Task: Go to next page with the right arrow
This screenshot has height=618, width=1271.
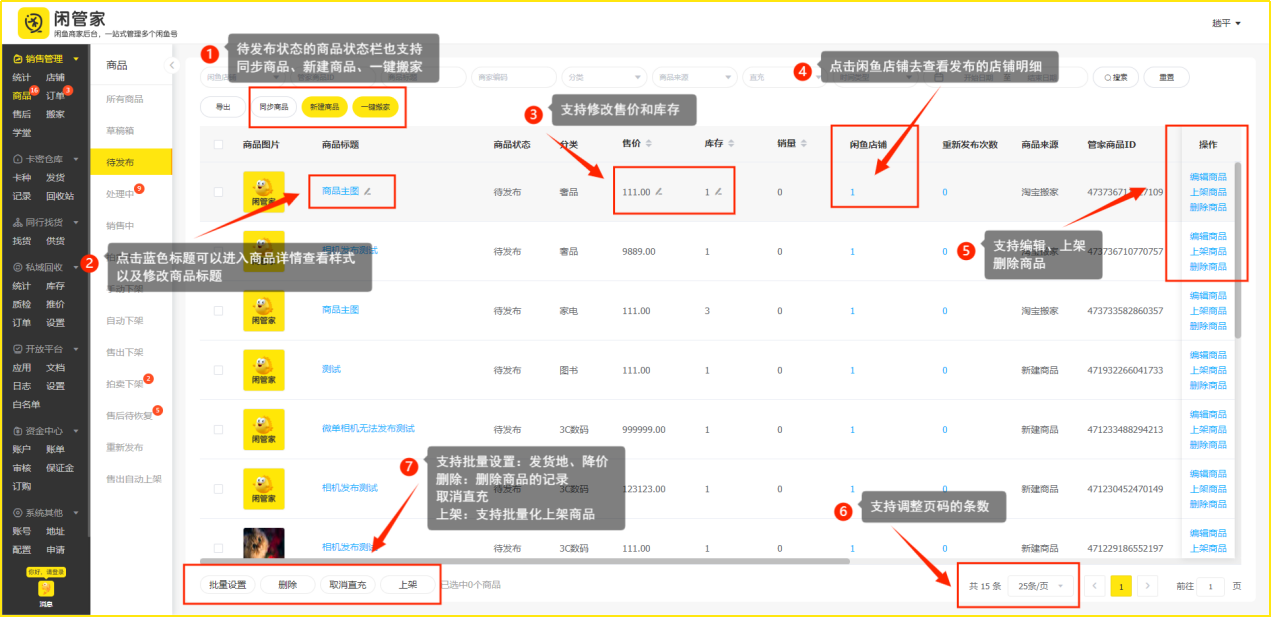Action: tap(1148, 586)
